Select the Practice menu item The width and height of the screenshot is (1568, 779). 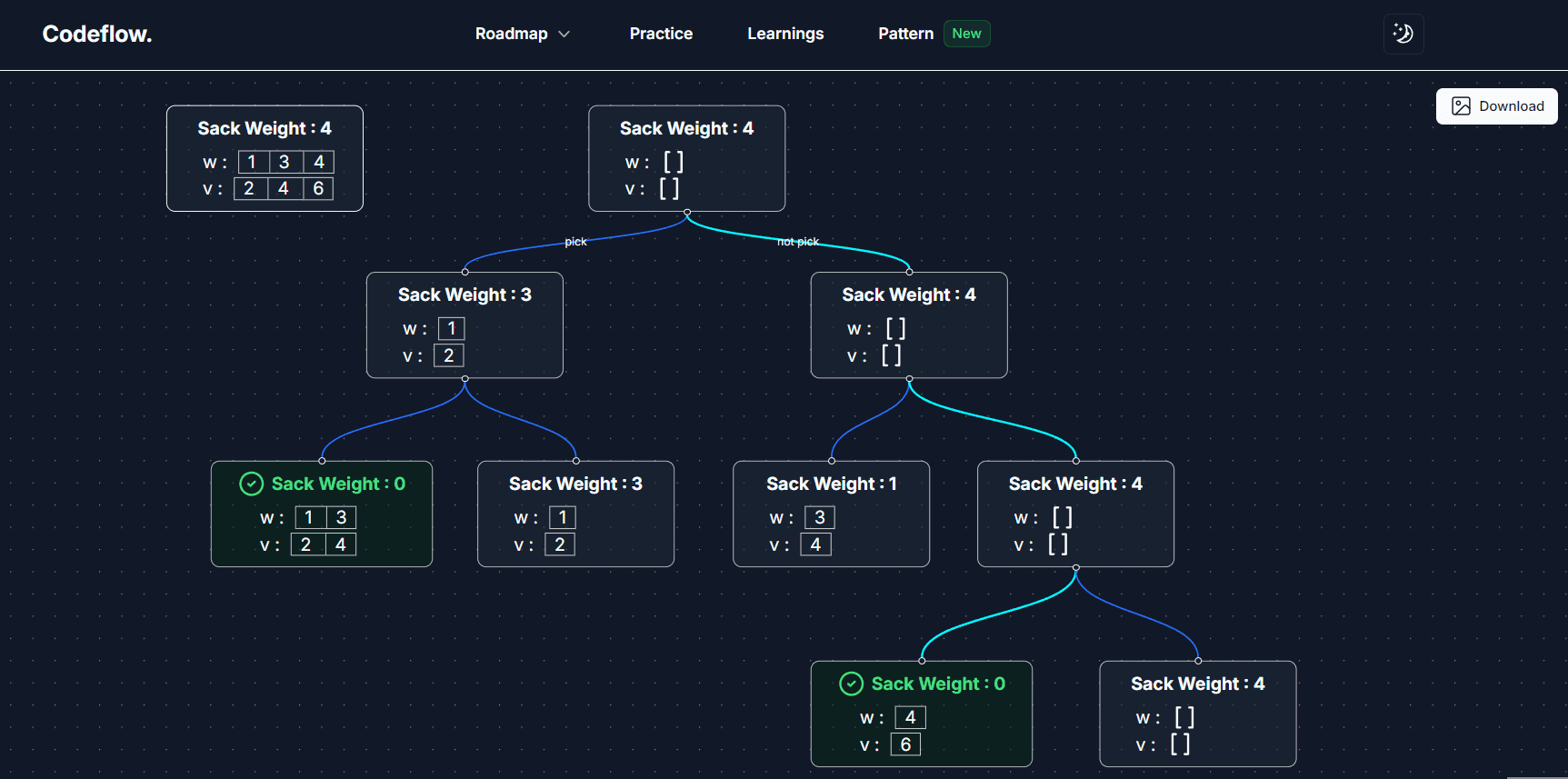click(x=661, y=34)
